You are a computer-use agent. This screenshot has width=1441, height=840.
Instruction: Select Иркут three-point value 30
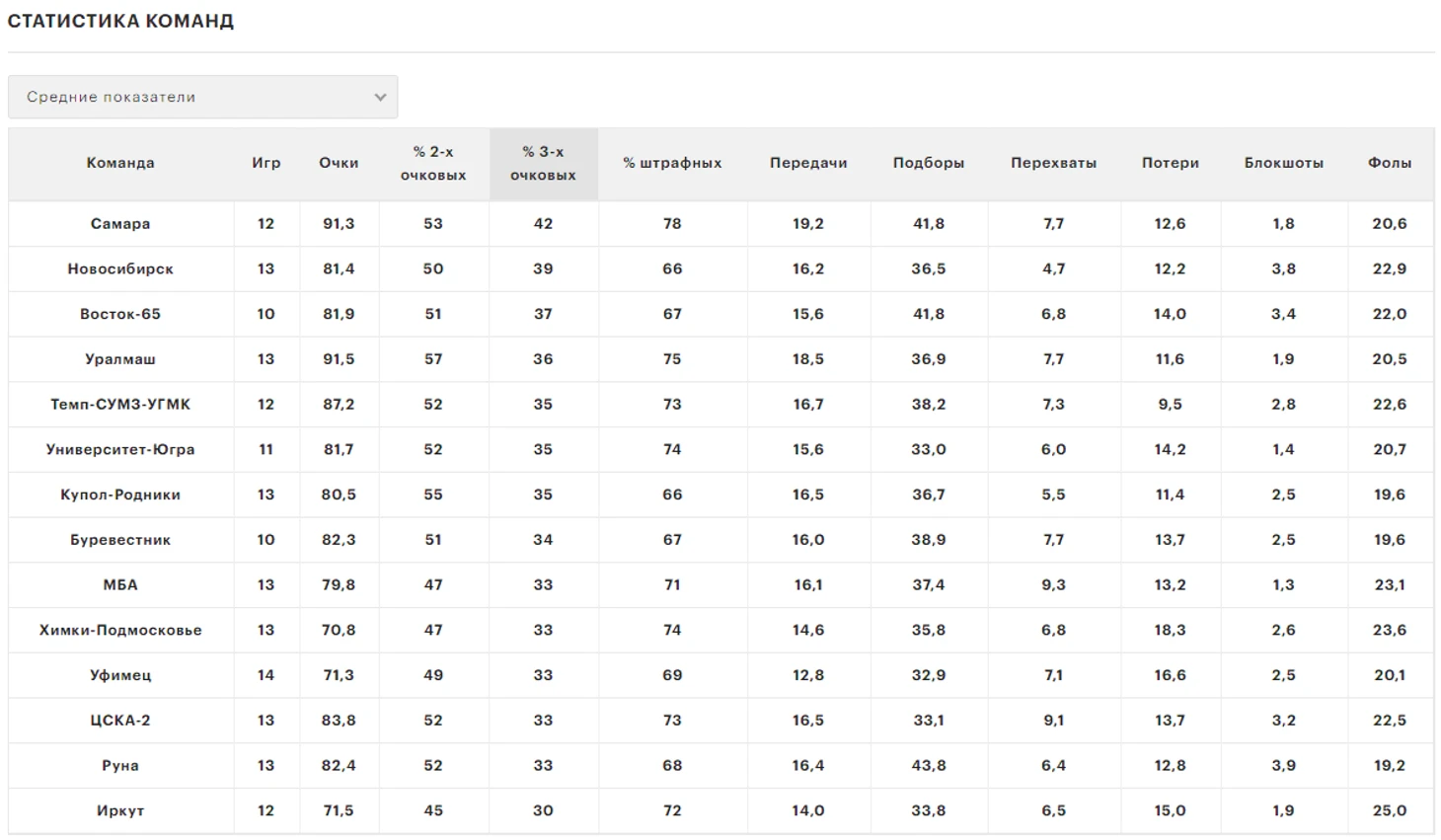point(543,811)
